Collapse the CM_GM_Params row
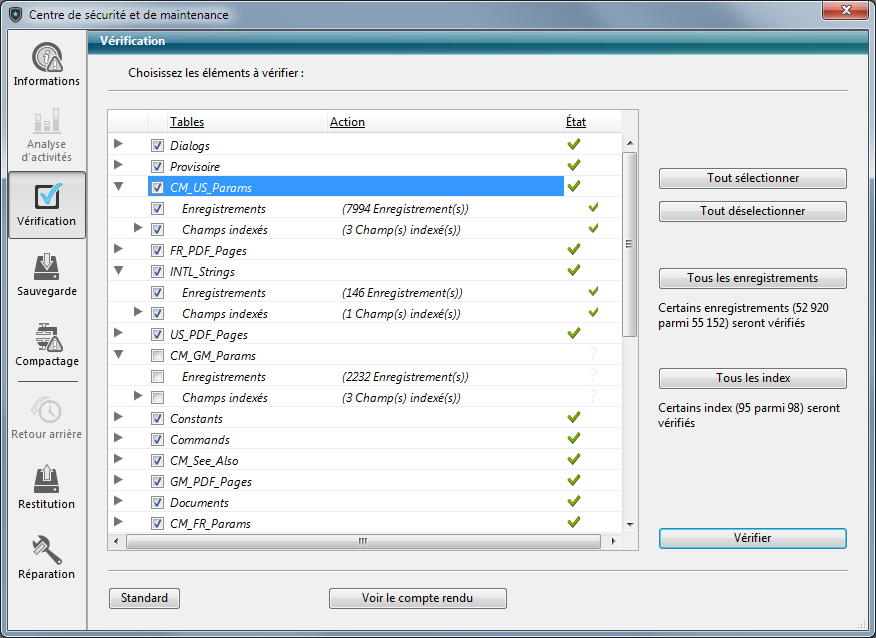 point(118,354)
